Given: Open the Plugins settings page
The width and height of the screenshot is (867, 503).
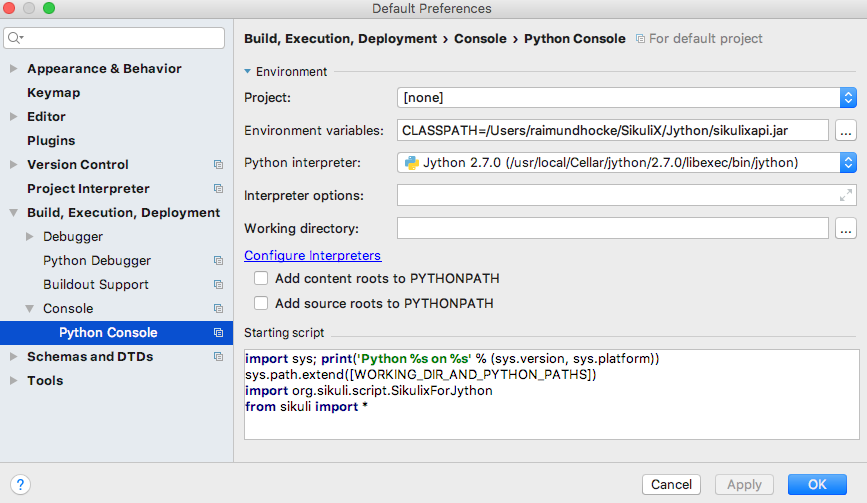Looking at the screenshot, I should [51, 141].
